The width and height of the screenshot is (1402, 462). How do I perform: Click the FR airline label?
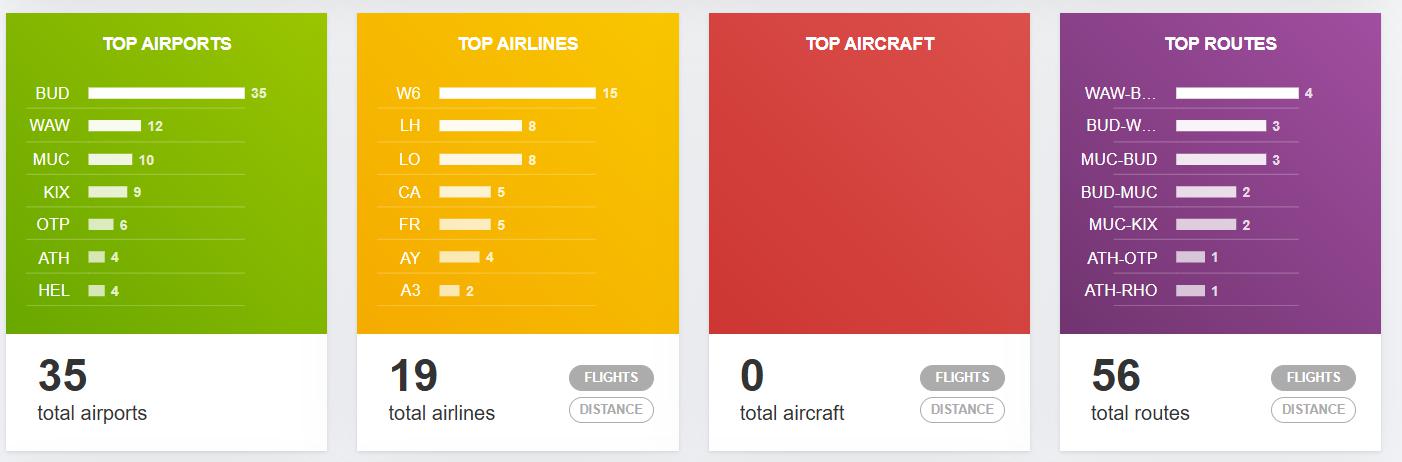[409, 225]
